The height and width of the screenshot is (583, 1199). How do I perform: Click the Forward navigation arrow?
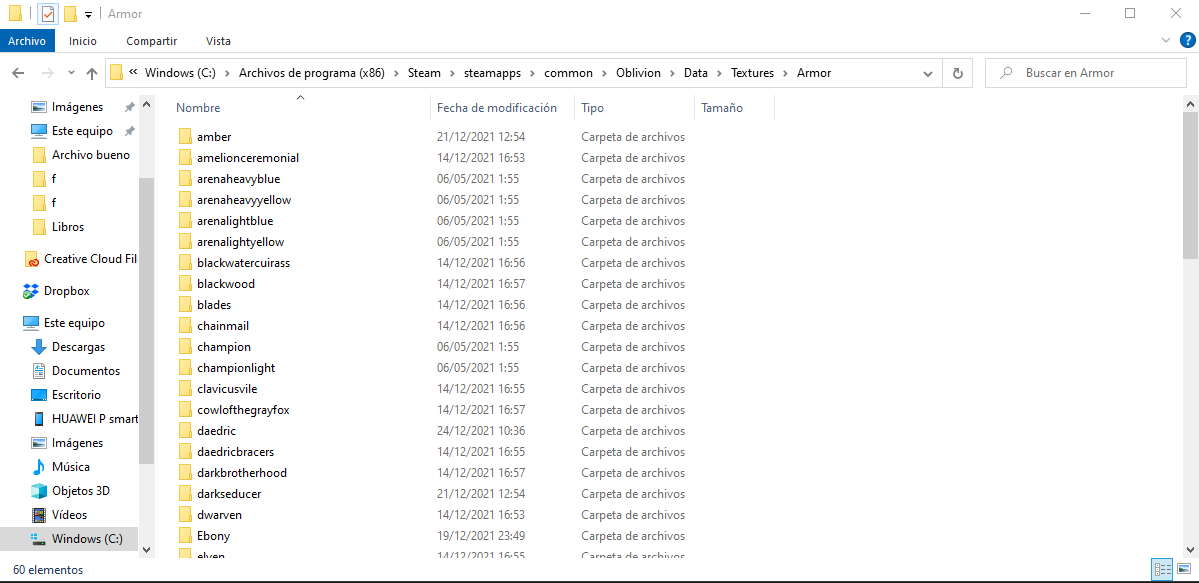click(47, 73)
